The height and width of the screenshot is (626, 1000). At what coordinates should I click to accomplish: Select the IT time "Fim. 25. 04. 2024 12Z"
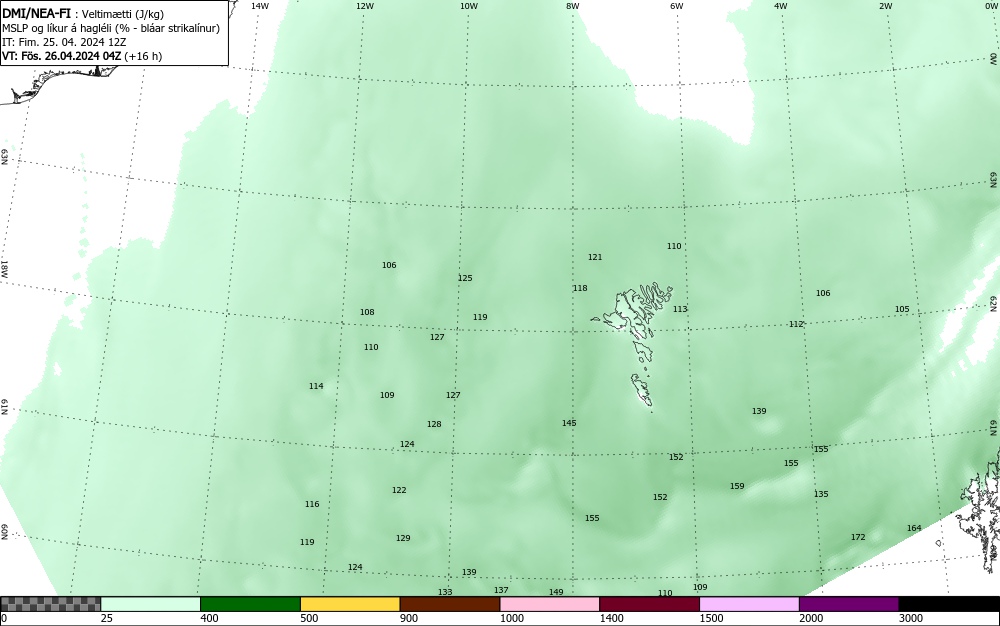coord(72,42)
